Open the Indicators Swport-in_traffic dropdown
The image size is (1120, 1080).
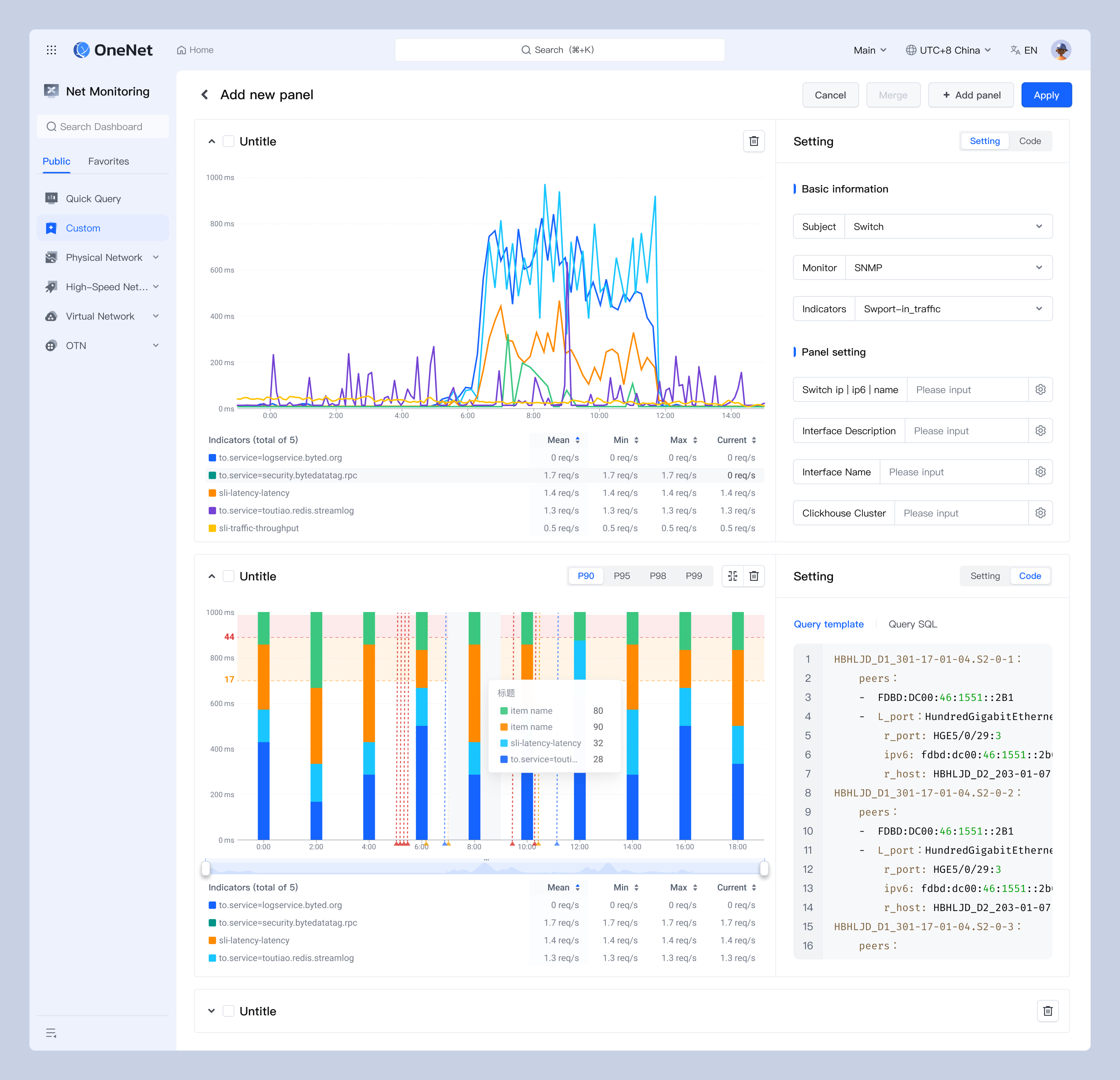[x=953, y=309]
